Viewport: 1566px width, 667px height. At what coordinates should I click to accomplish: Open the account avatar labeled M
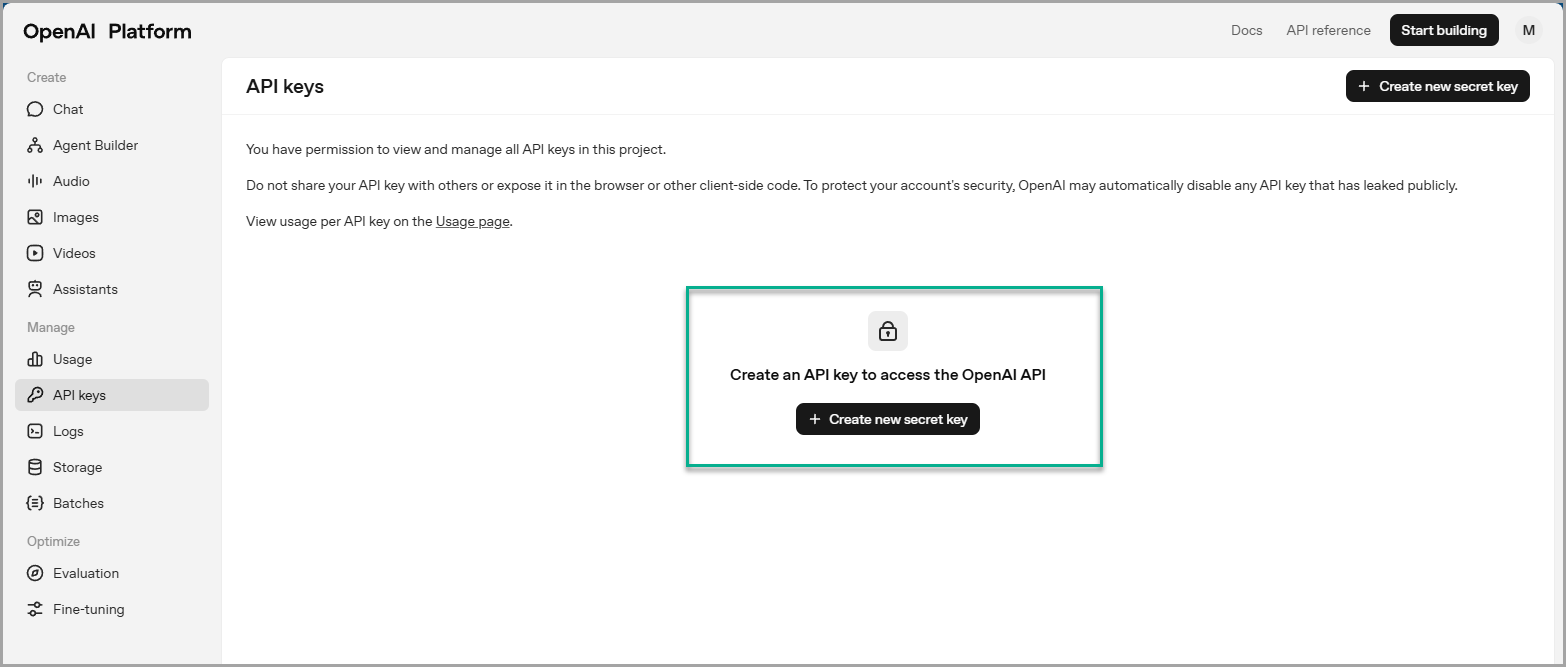click(x=1528, y=30)
